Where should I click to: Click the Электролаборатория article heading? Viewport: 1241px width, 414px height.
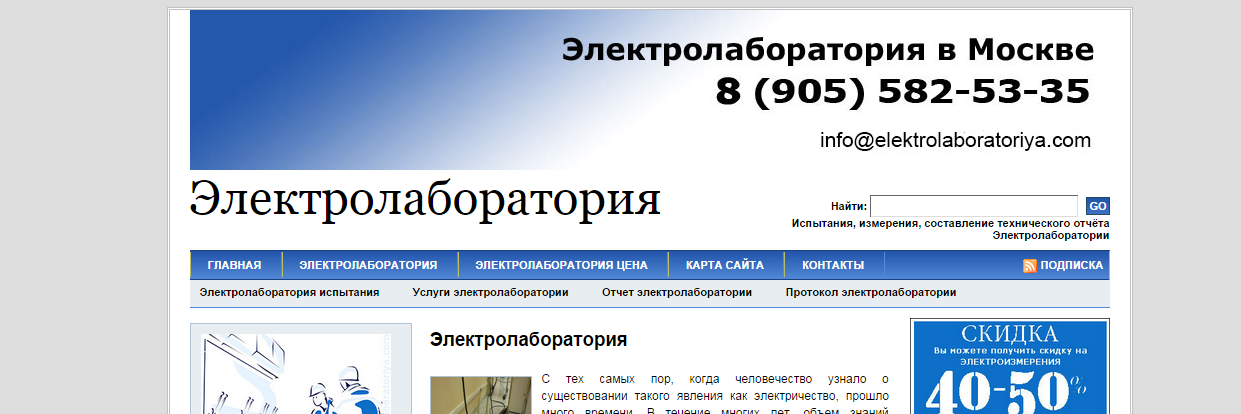[528, 340]
